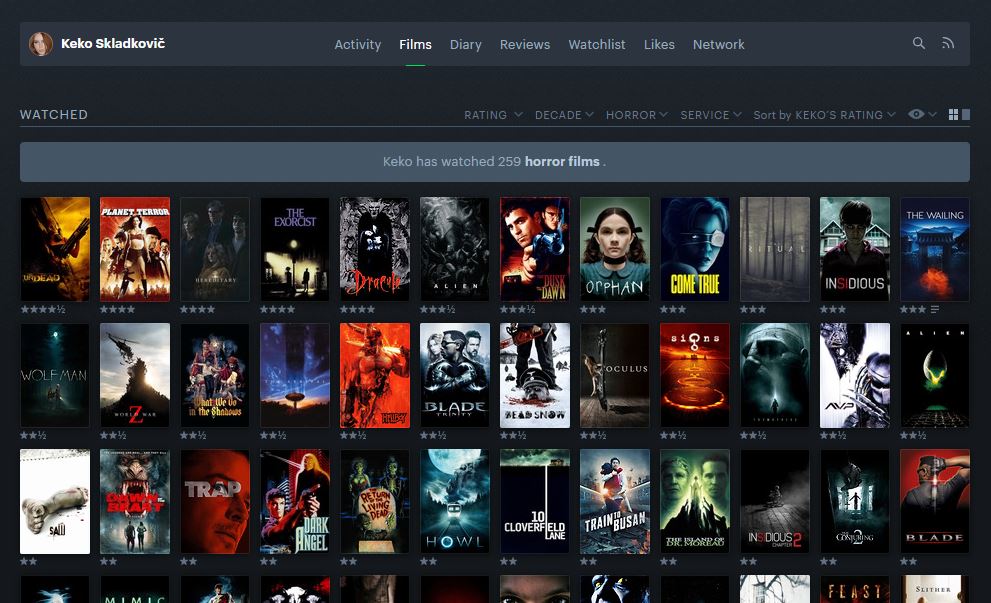Image resolution: width=991 pixels, height=603 pixels.
Task: Open the Network tab
Action: pyautogui.click(x=719, y=44)
